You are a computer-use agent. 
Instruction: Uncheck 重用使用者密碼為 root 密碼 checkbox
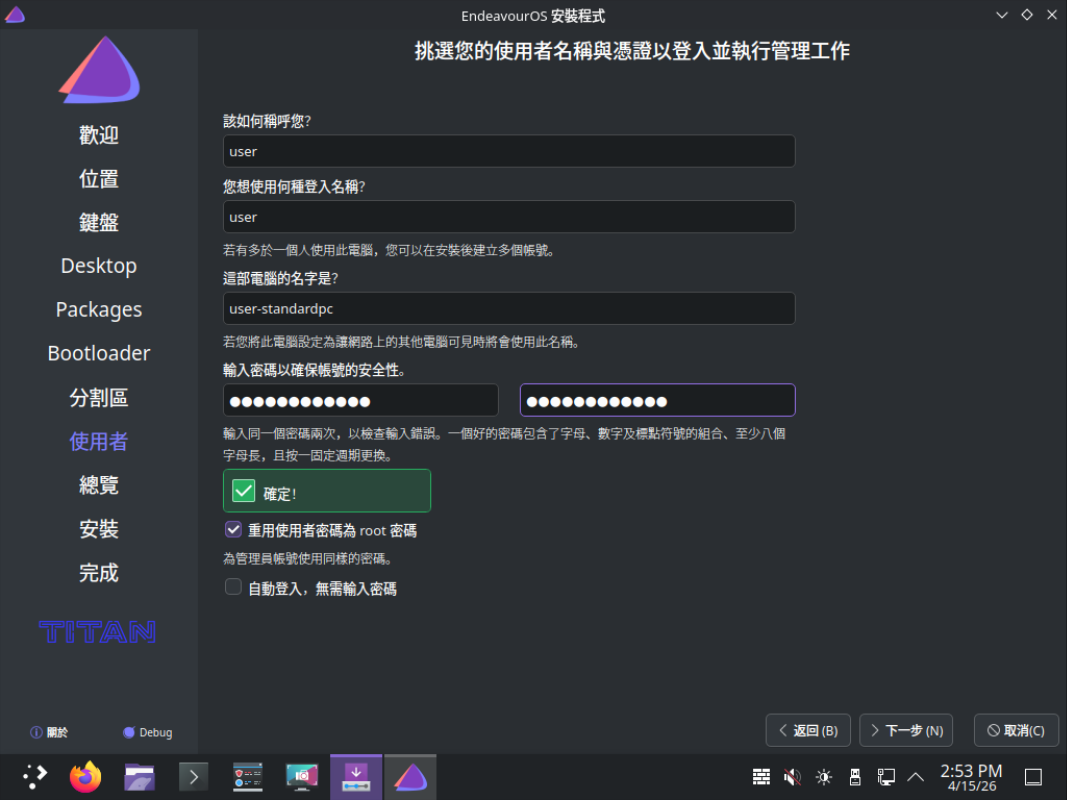click(234, 530)
